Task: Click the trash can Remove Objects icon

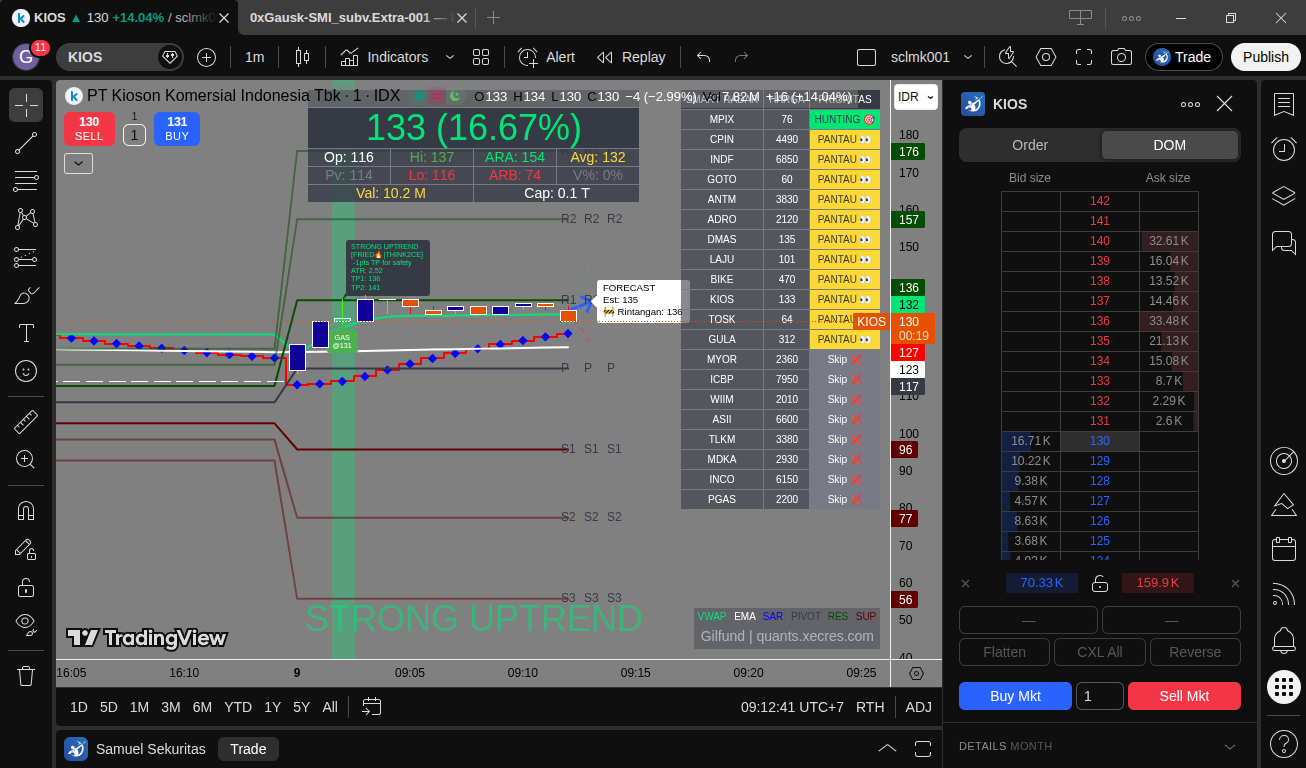Action: coord(26,676)
